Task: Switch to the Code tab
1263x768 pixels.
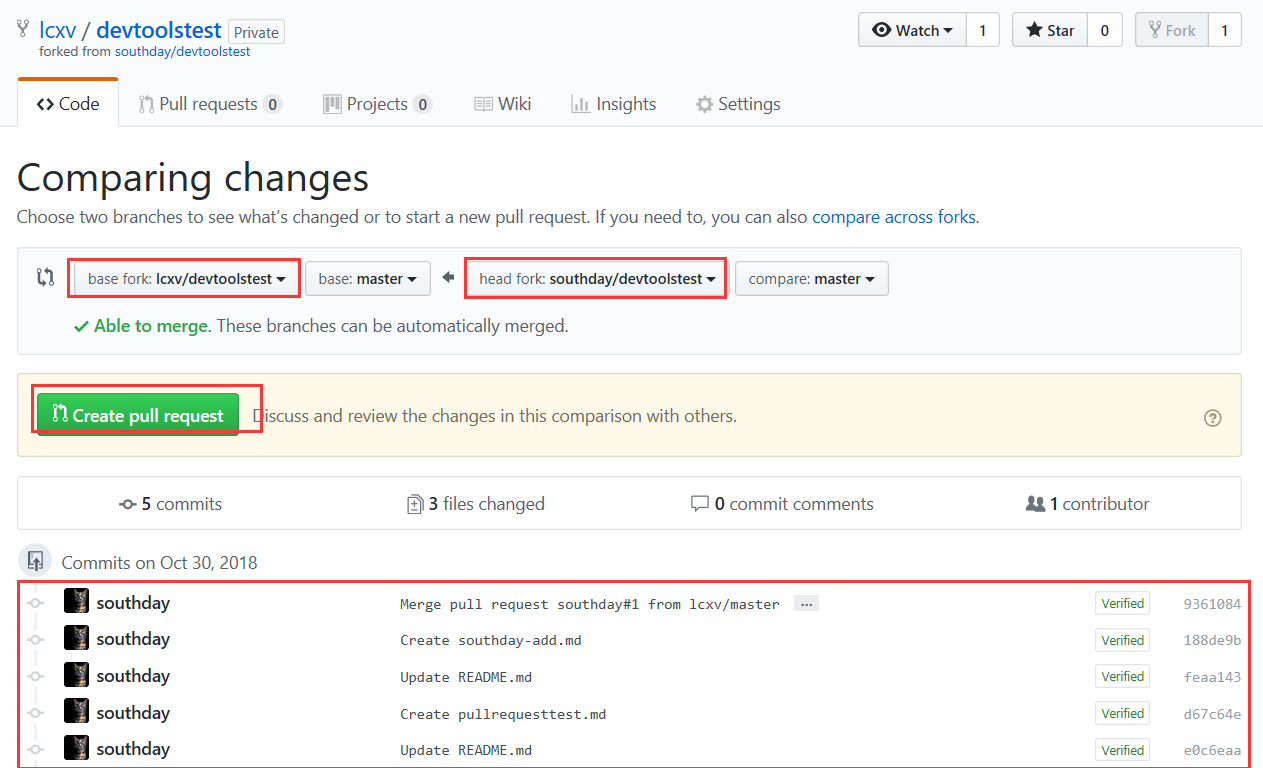Action: (68, 104)
